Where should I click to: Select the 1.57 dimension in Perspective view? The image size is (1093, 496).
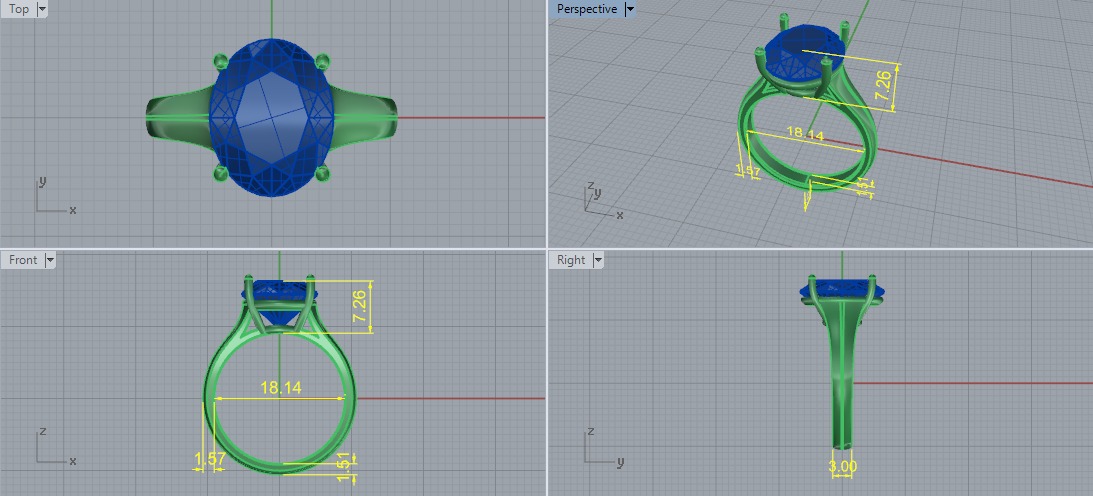click(x=747, y=170)
